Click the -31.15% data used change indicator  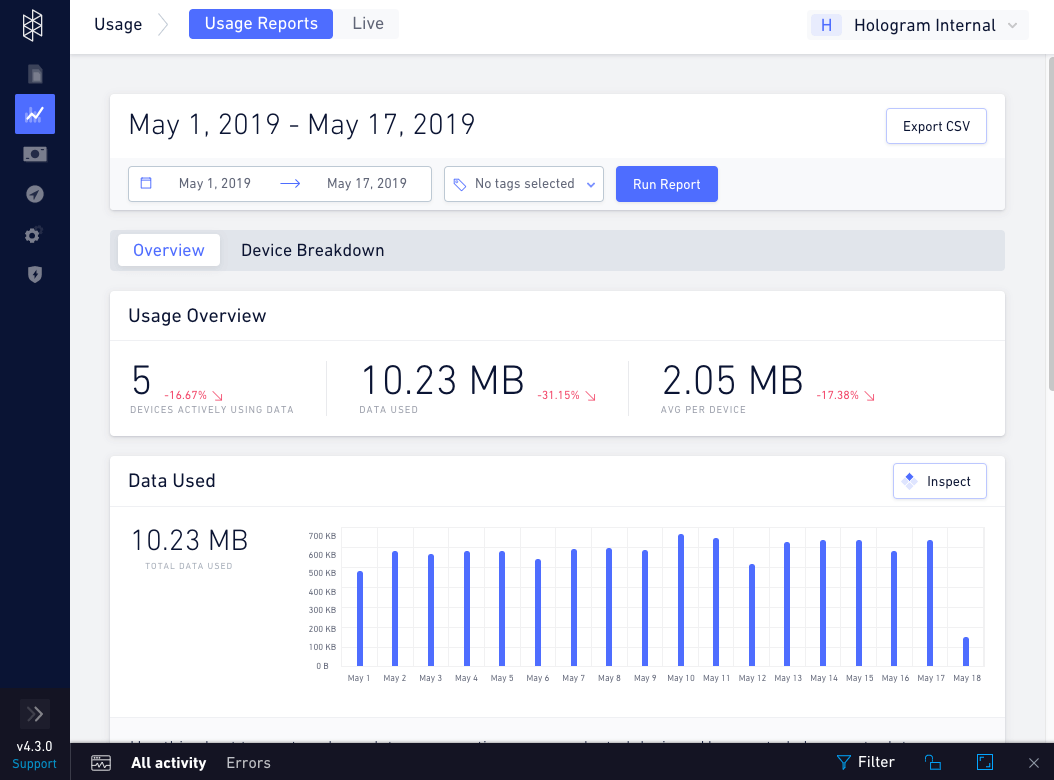(x=567, y=395)
